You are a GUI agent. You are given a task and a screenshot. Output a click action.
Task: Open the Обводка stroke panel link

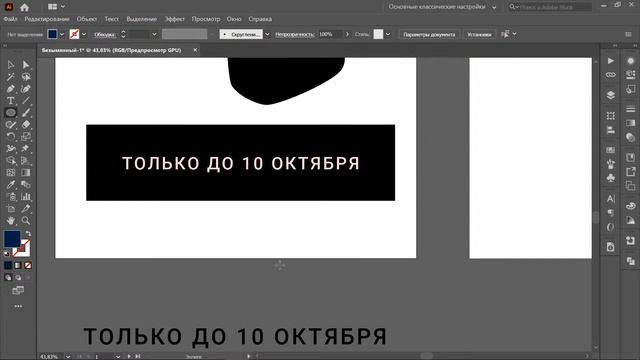[105, 35]
